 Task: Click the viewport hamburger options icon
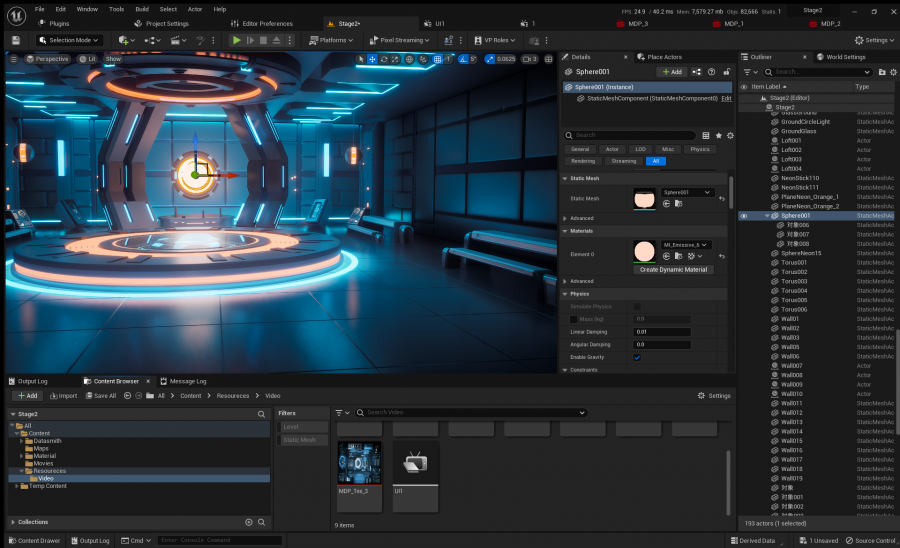pyautogui.click(x=14, y=59)
